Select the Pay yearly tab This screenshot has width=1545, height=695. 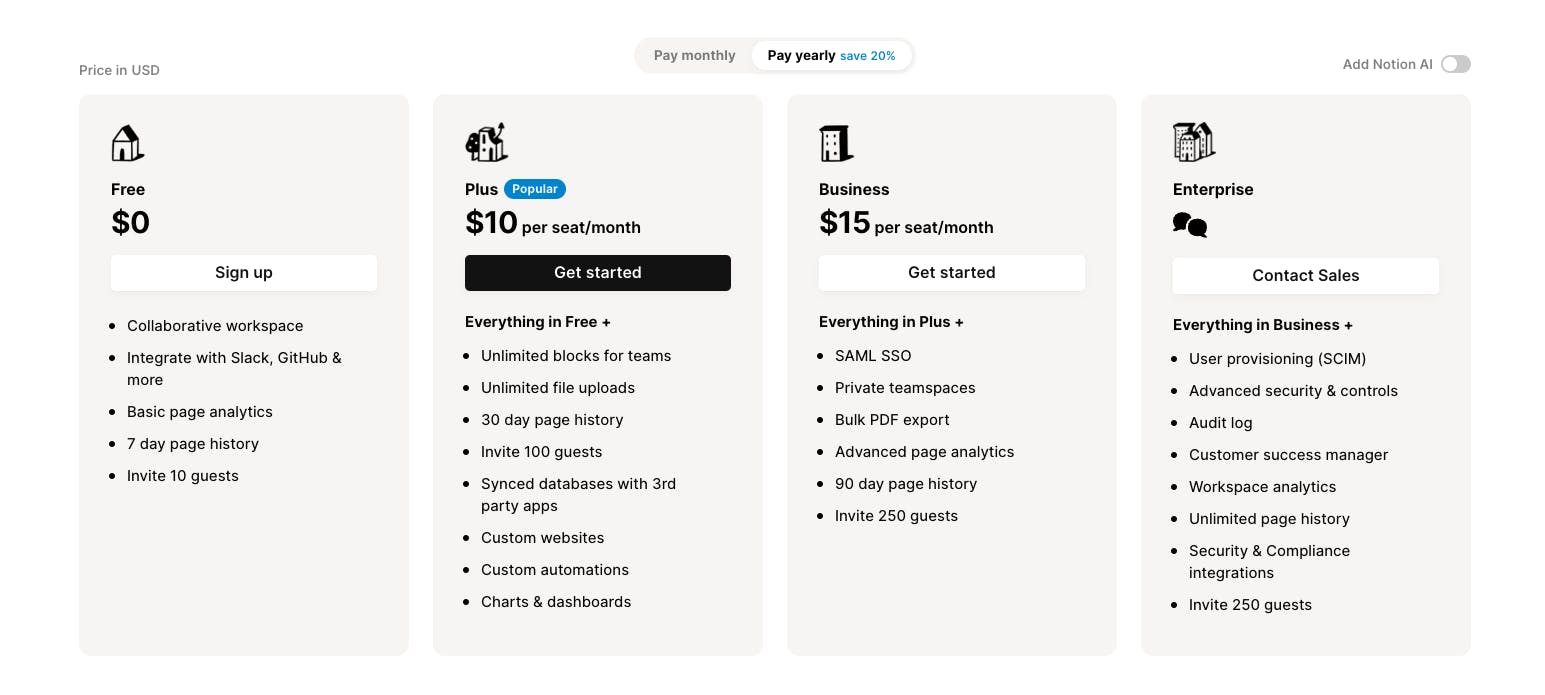[801, 55]
